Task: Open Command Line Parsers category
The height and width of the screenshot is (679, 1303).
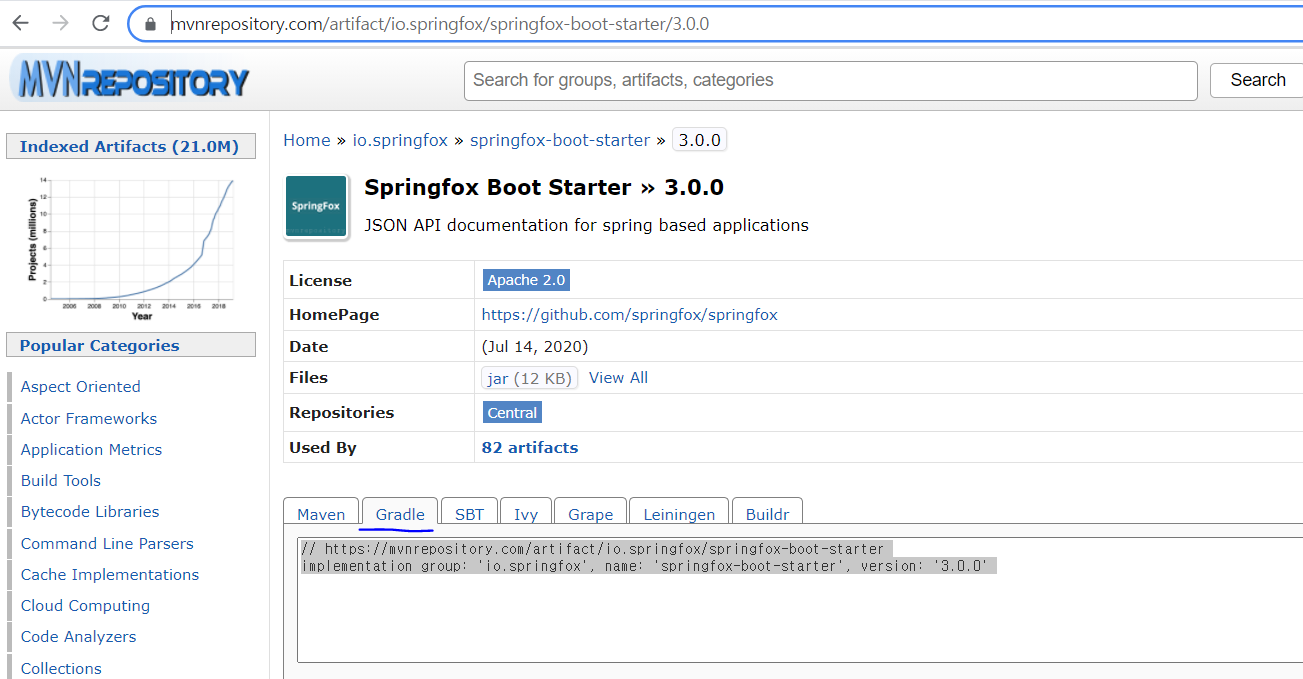Action: (107, 543)
